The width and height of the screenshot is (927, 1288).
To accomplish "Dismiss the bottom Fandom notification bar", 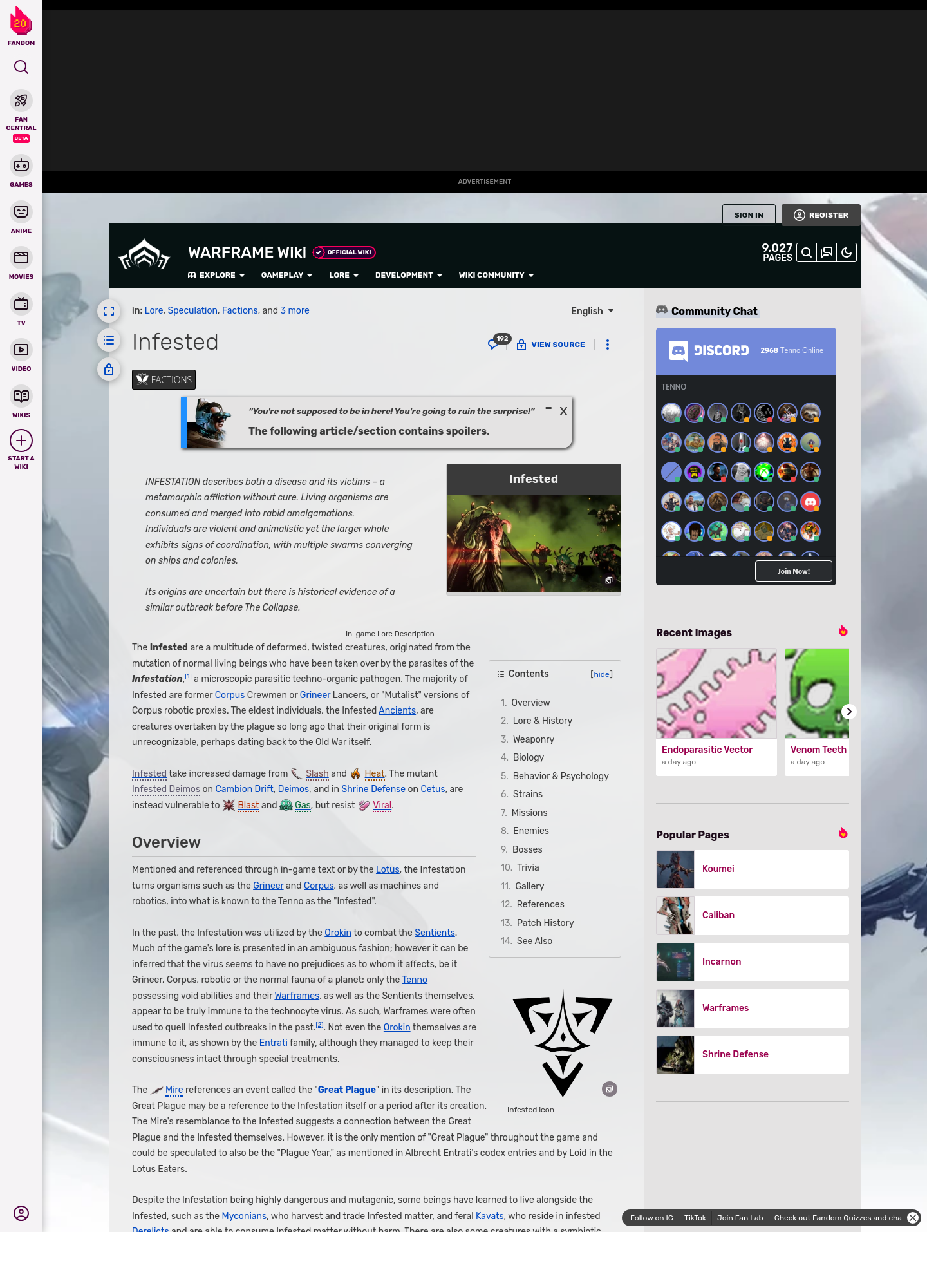I will coord(913,1218).
